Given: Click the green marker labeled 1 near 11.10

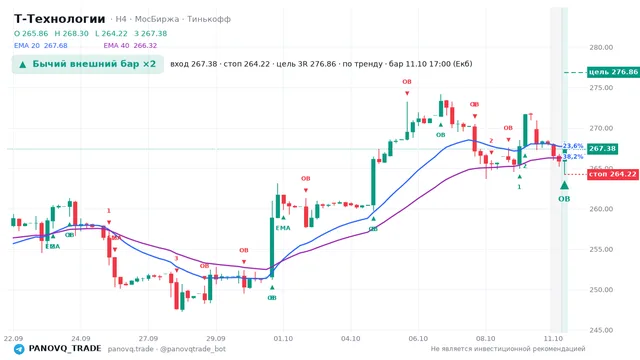Looking at the screenshot, I should pyautogui.click(x=520, y=187).
